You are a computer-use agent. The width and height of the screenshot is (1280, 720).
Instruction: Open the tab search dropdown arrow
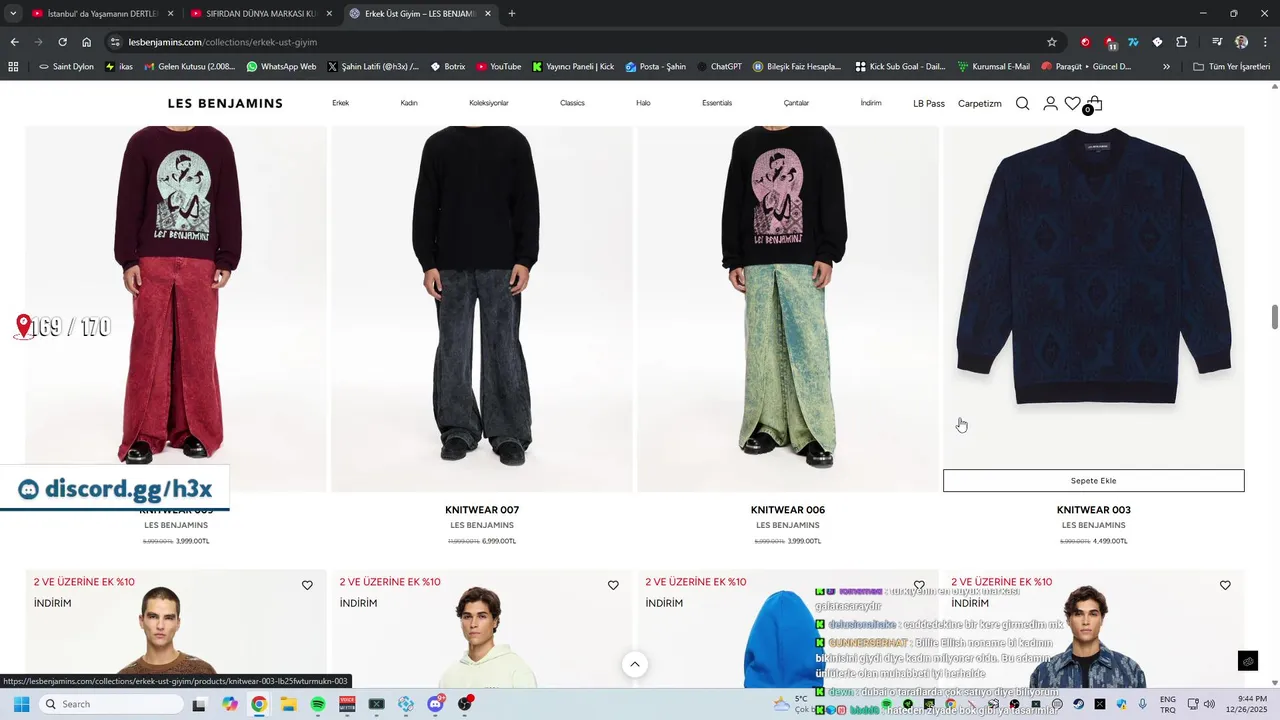(13, 14)
